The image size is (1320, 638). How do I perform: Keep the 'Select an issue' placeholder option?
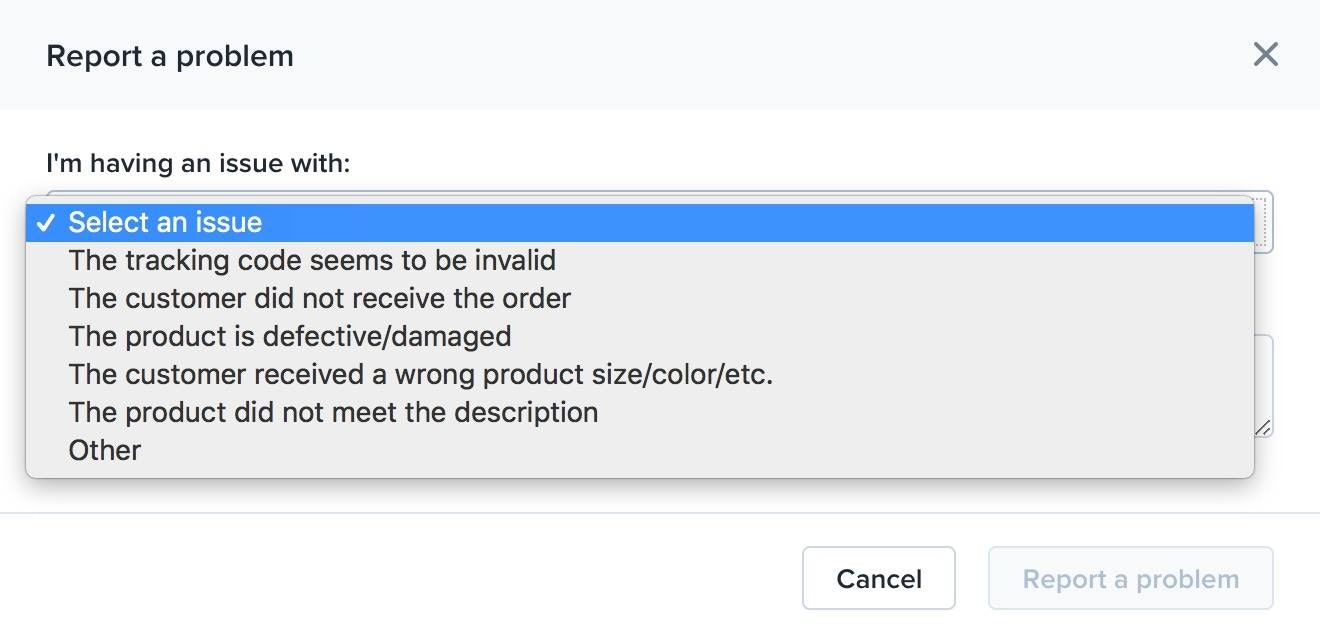(x=165, y=223)
